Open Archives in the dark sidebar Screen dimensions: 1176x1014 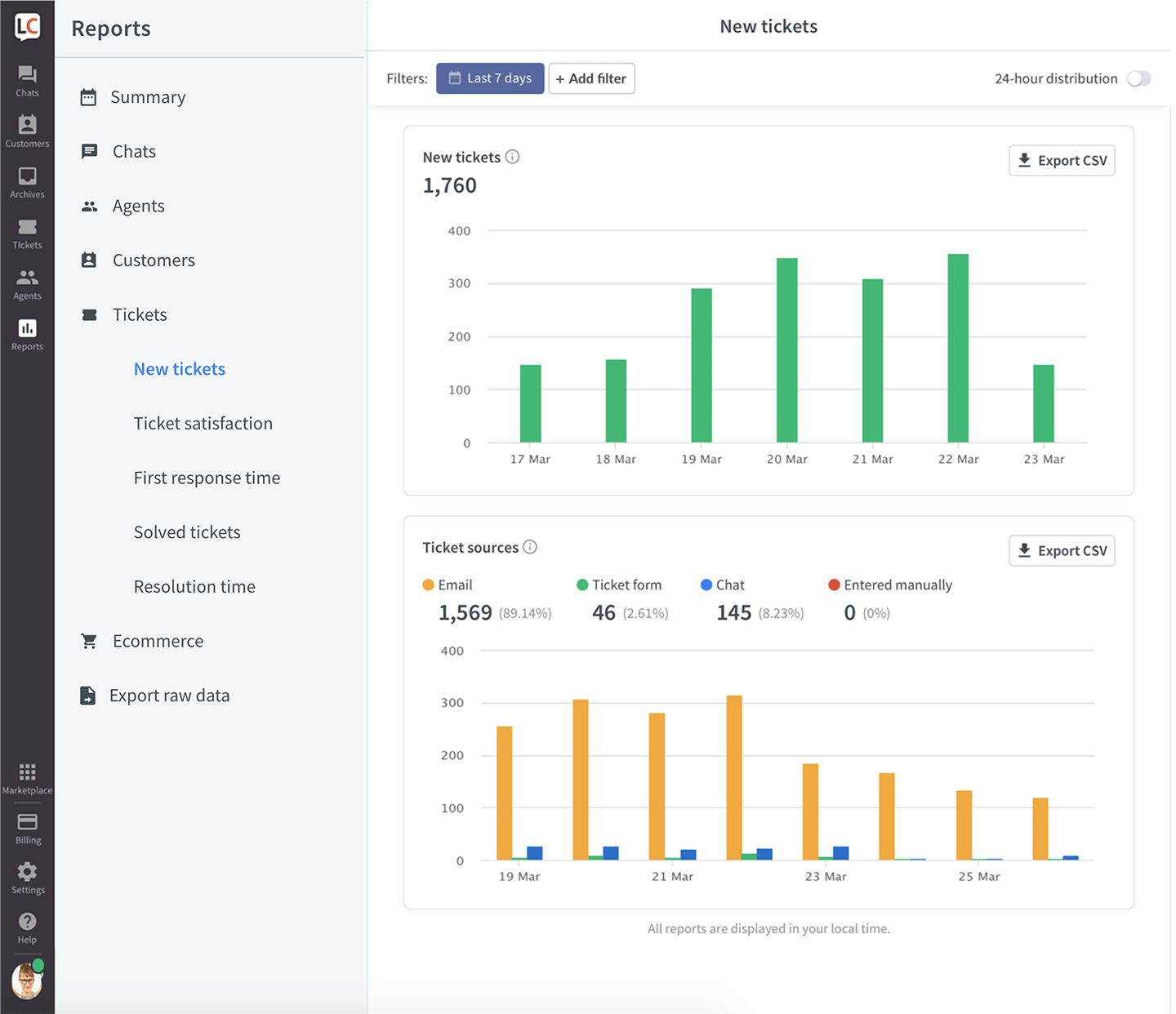pyautogui.click(x=27, y=182)
